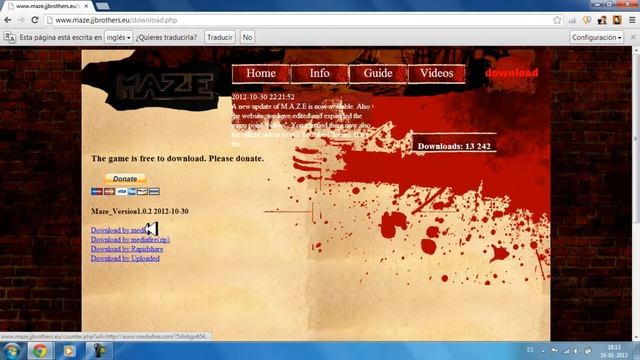The height and width of the screenshot is (360, 640).
Task: Open the network signal tray icon
Action: click(566, 351)
